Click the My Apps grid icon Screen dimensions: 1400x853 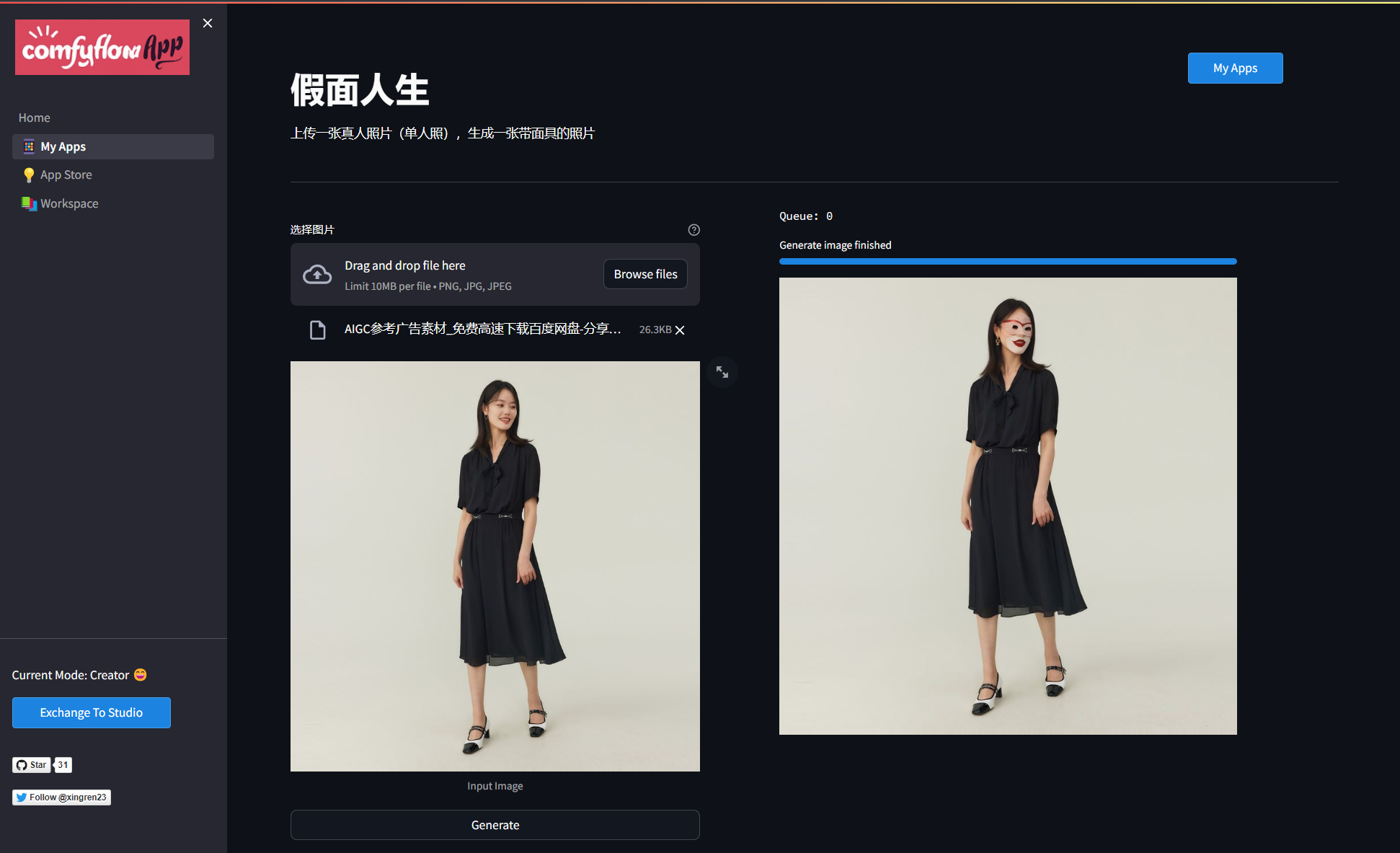(29, 146)
